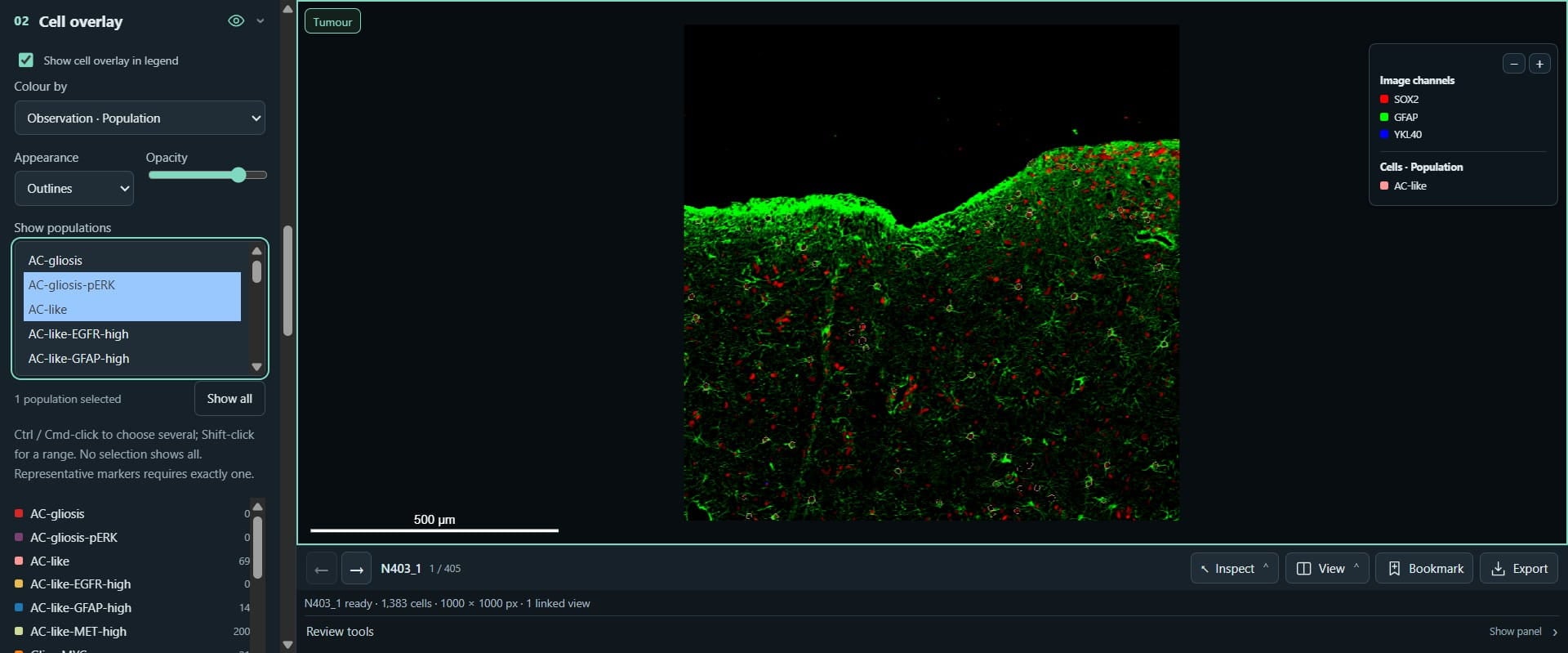The image size is (1568, 653).
Task: Click the Bookmark button
Action: click(x=1424, y=569)
